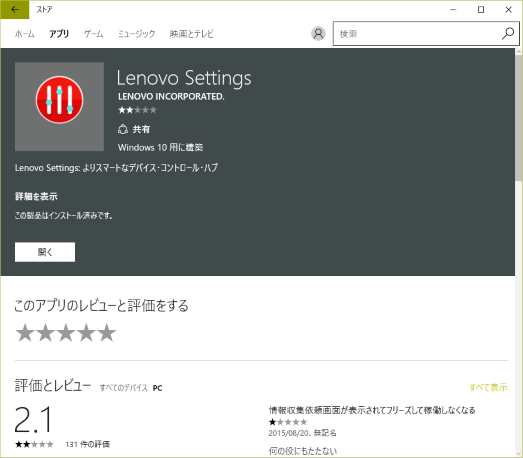Viewport: 523px width, 458px height.
Task: Show all reviews via すべて表示
Action: 488,387
